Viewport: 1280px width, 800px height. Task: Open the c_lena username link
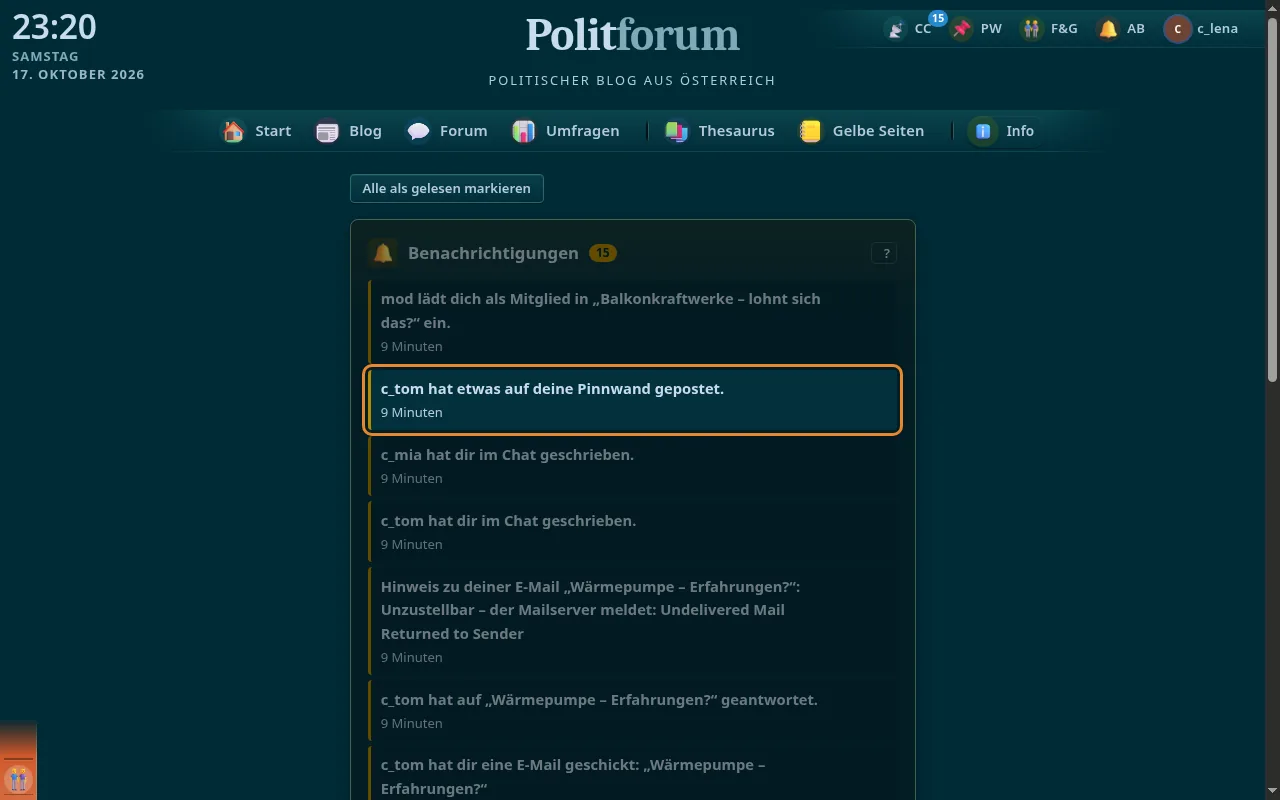[1217, 29]
